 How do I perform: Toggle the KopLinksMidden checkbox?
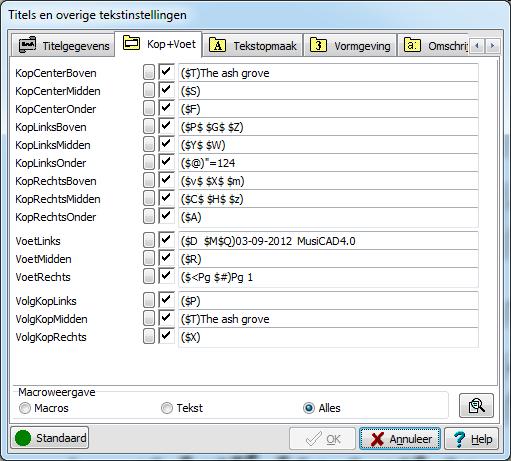(x=166, y=144)
